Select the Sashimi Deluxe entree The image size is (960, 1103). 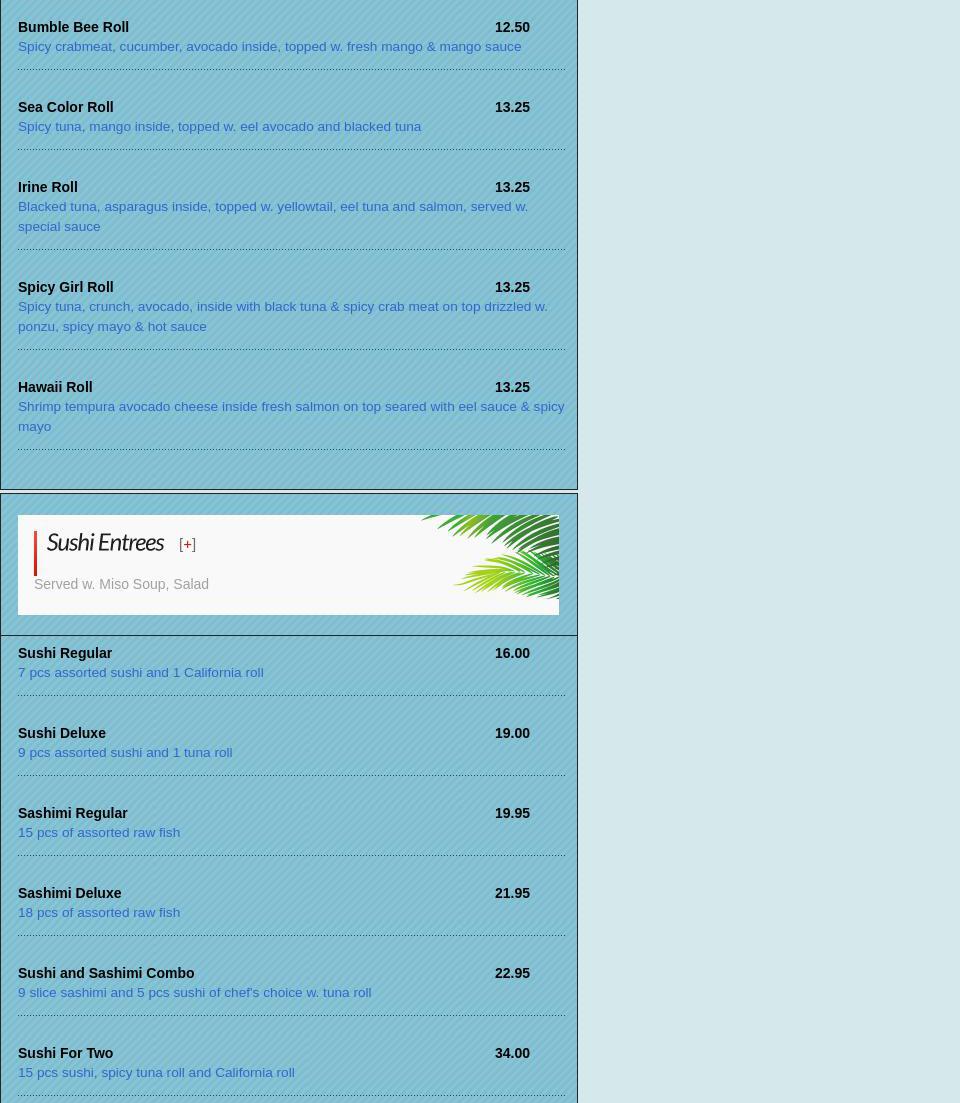click(x=70, y=893)
